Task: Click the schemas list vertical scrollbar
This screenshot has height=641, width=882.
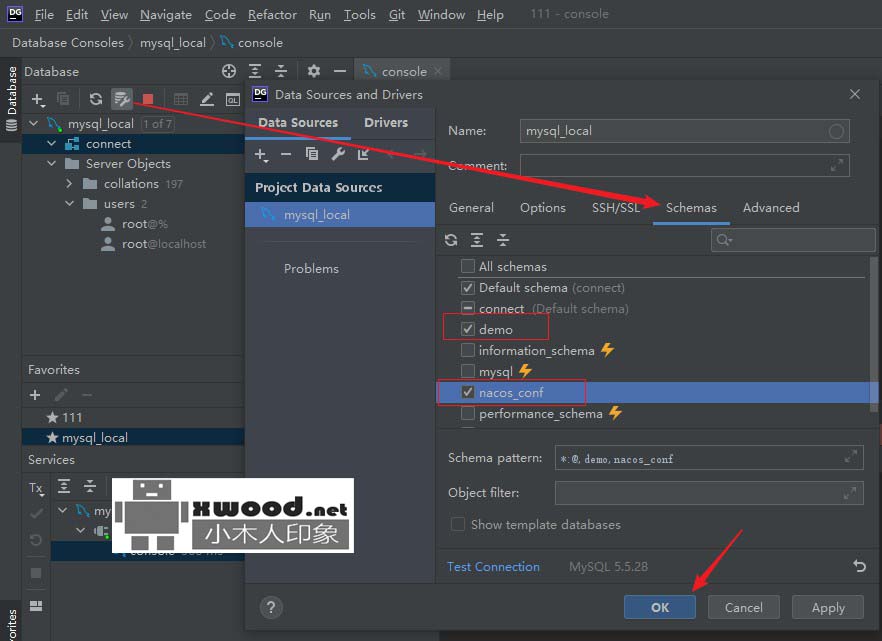Action: pos(874,334)
